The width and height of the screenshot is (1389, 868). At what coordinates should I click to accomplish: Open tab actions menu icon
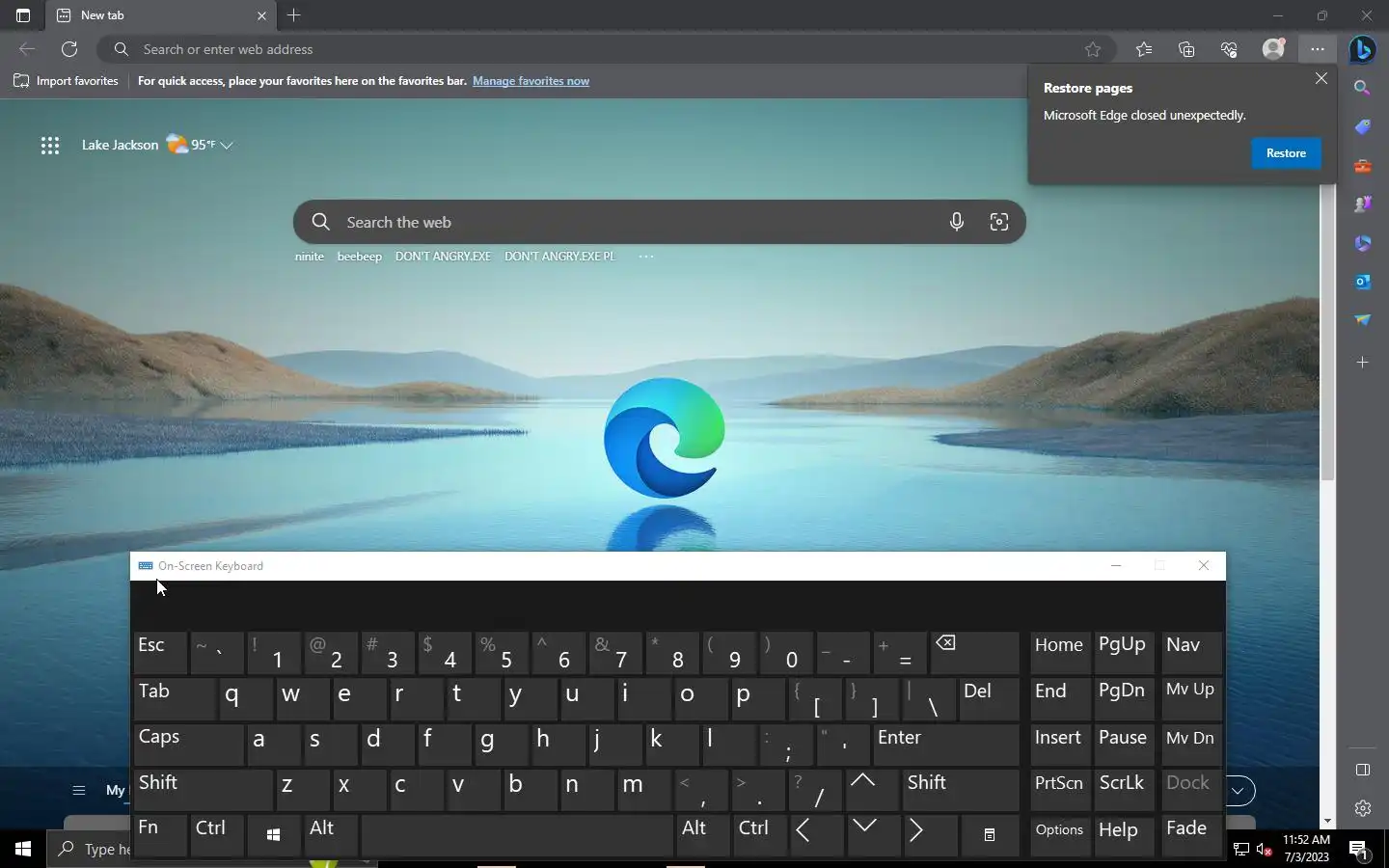tap(23, 15)
